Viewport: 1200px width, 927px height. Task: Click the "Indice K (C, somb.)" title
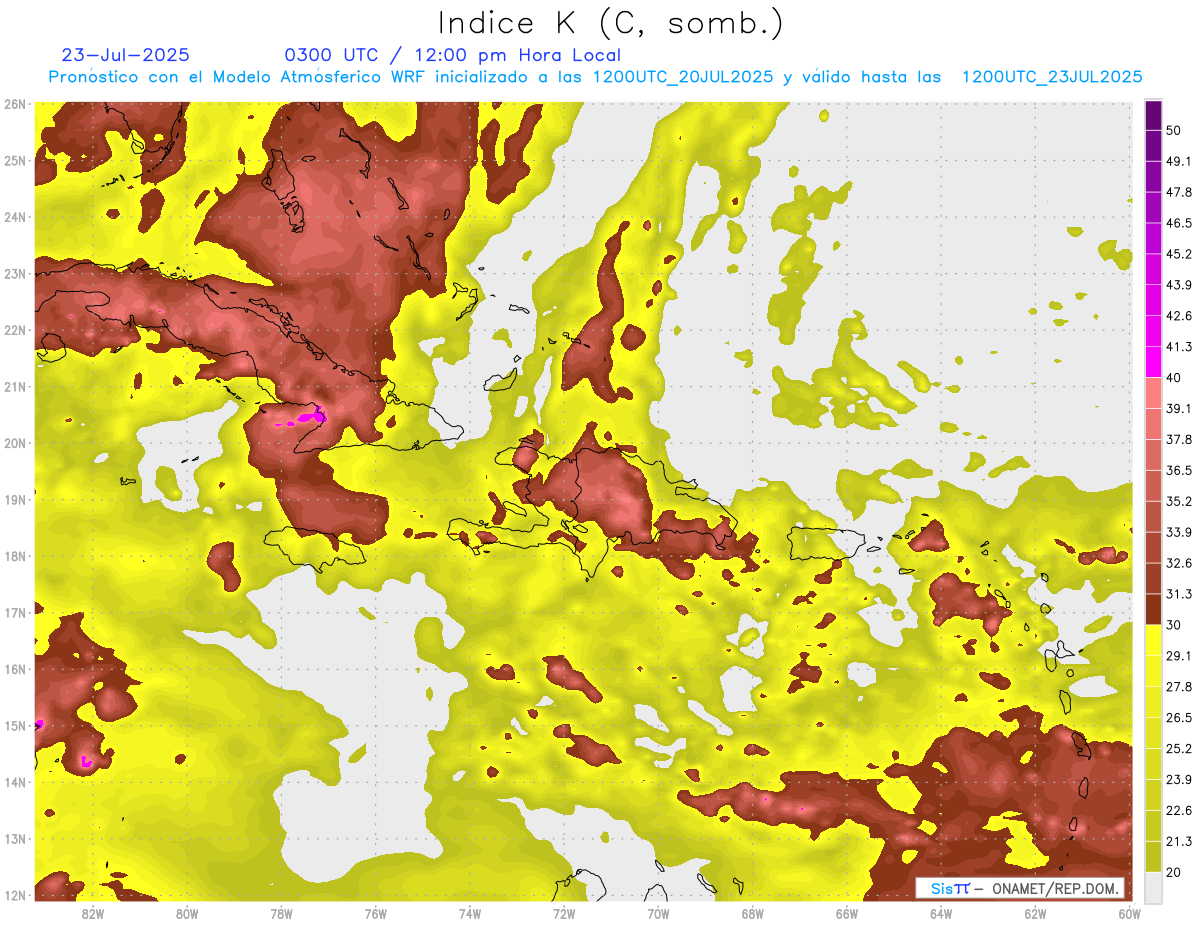click(610, 23)
